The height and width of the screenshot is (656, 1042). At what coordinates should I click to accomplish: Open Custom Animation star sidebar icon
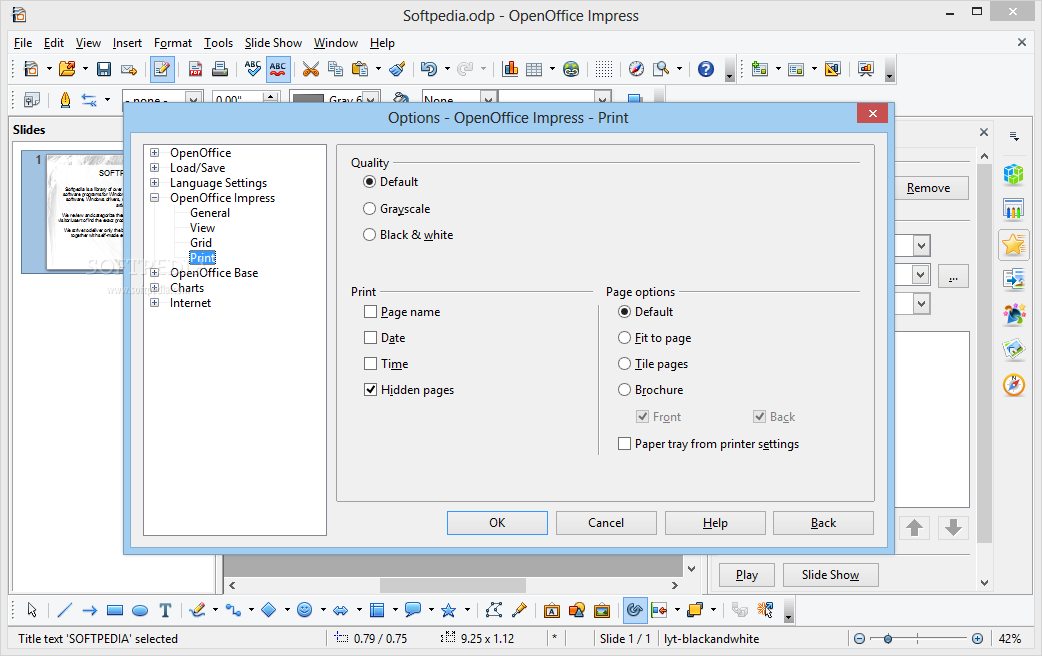coord(1013,245)
